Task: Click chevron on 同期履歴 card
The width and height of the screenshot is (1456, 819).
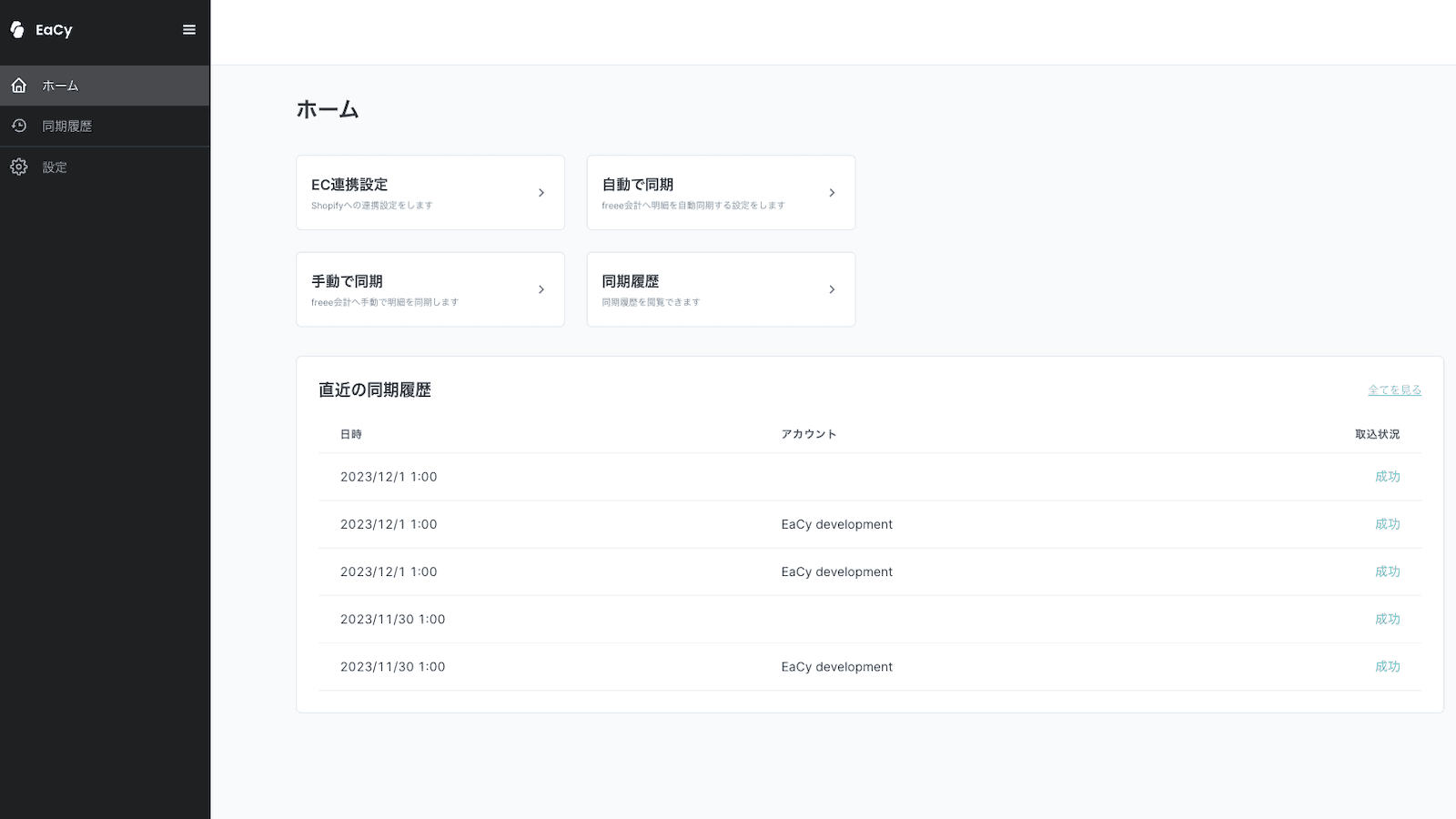Action: 832,289
